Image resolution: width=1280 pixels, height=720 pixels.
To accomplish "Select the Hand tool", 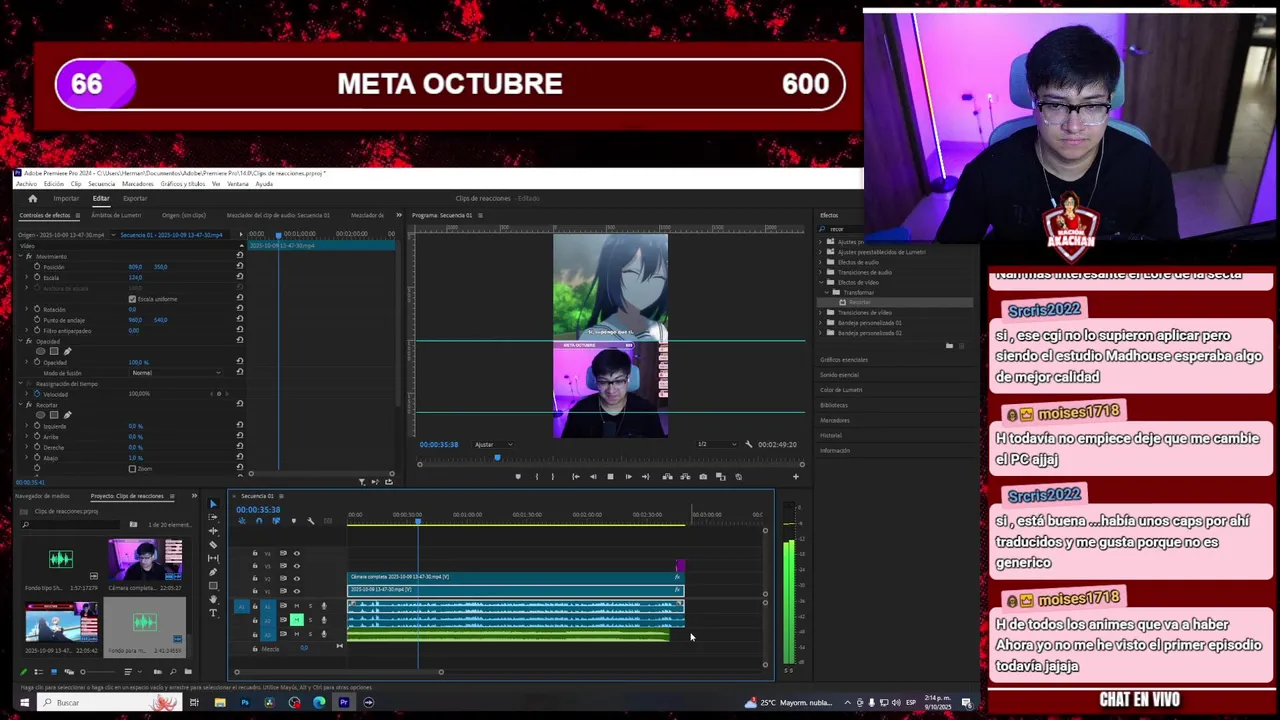I will [213, 599].
